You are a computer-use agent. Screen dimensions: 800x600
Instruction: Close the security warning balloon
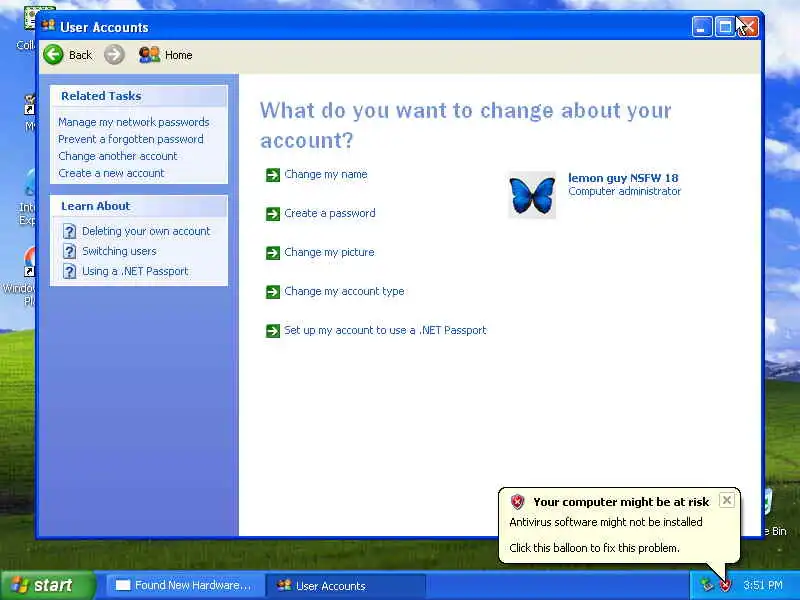coord(727,500)
